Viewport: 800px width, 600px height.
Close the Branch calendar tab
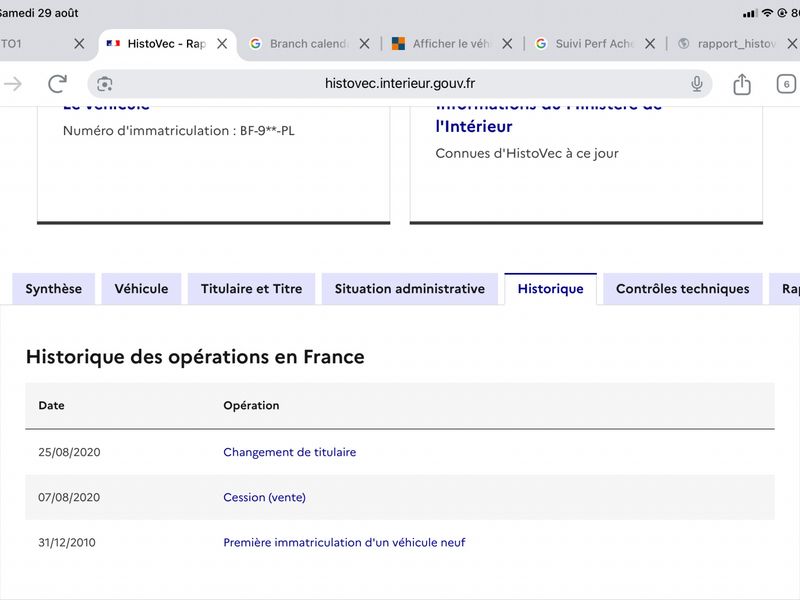[364, 44]
